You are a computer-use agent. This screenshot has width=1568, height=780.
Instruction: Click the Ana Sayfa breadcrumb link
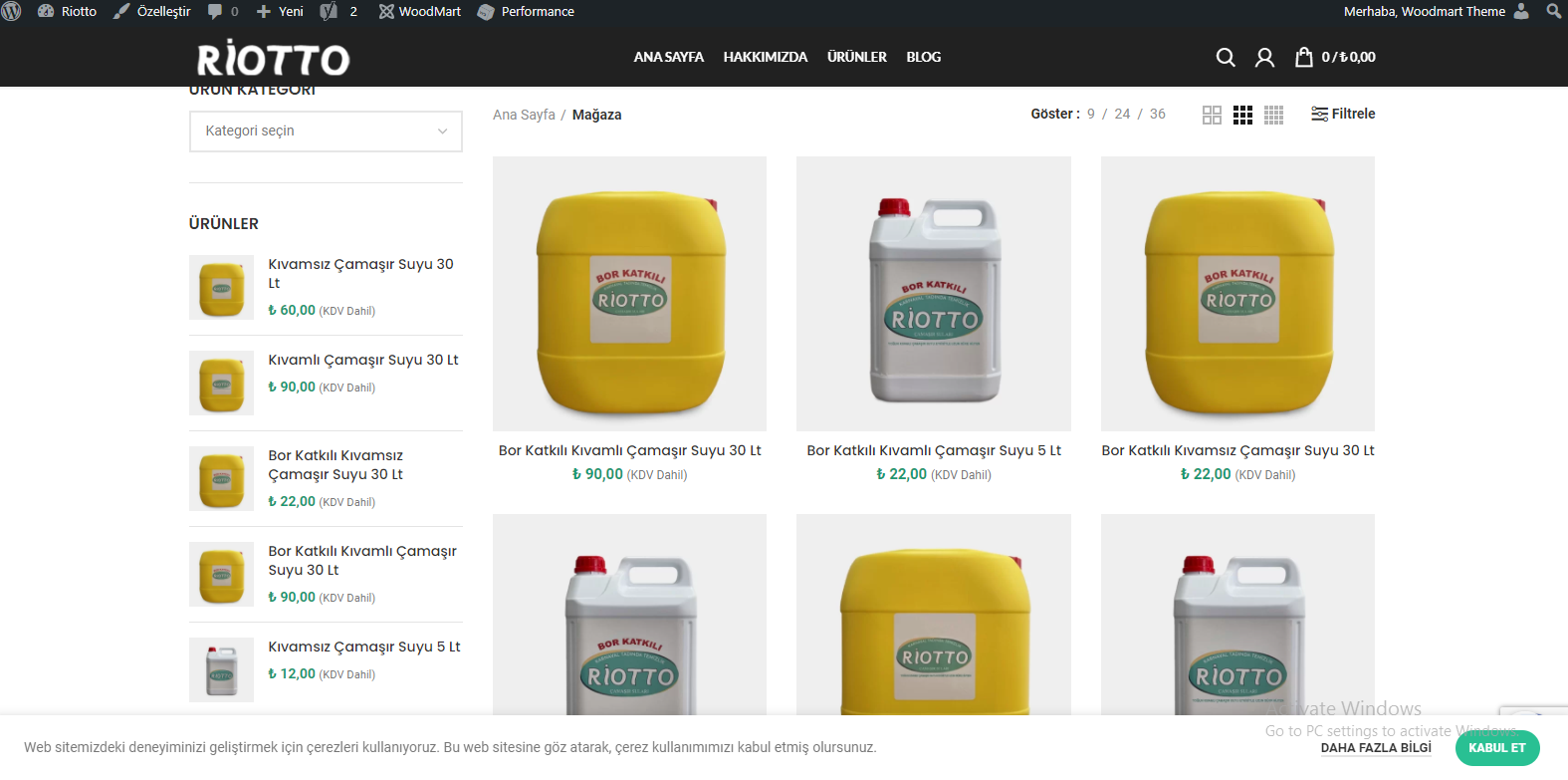524,115
